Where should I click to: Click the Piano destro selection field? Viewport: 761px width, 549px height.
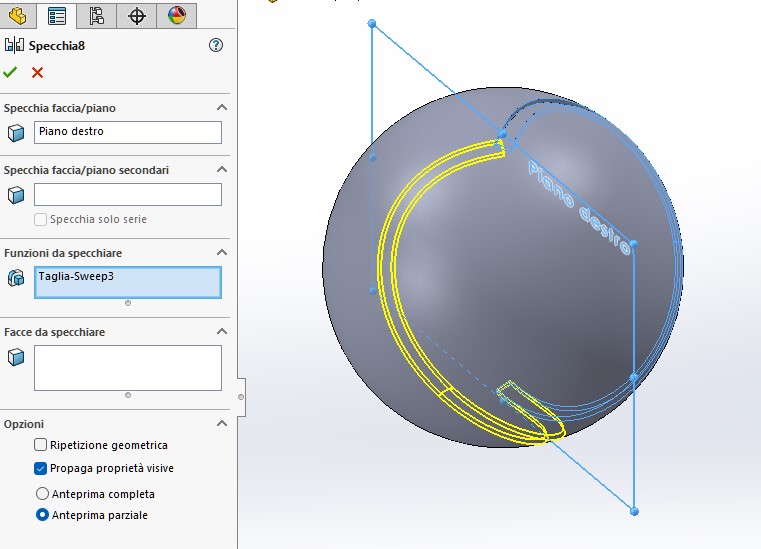[127, 132]
